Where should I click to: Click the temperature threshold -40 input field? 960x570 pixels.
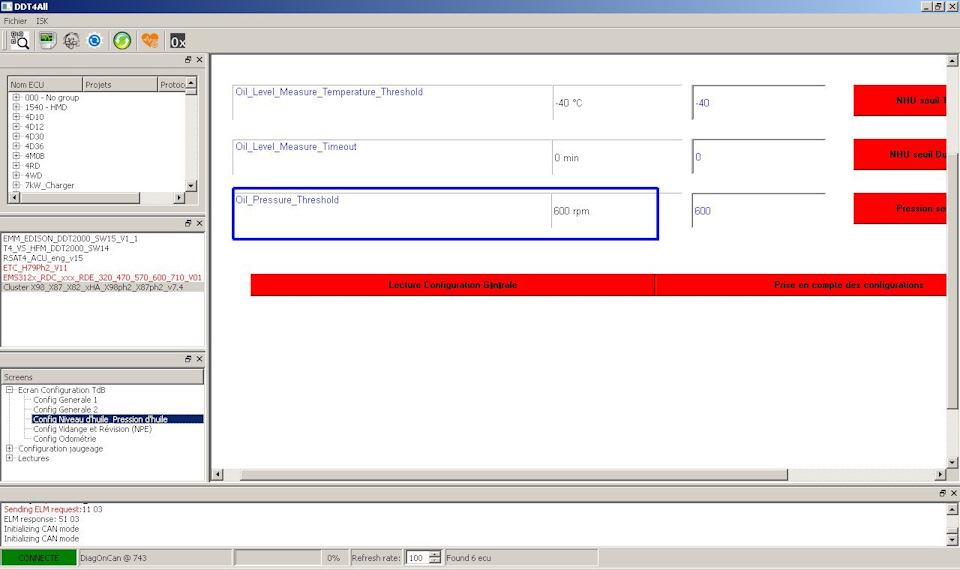(759, 102)
